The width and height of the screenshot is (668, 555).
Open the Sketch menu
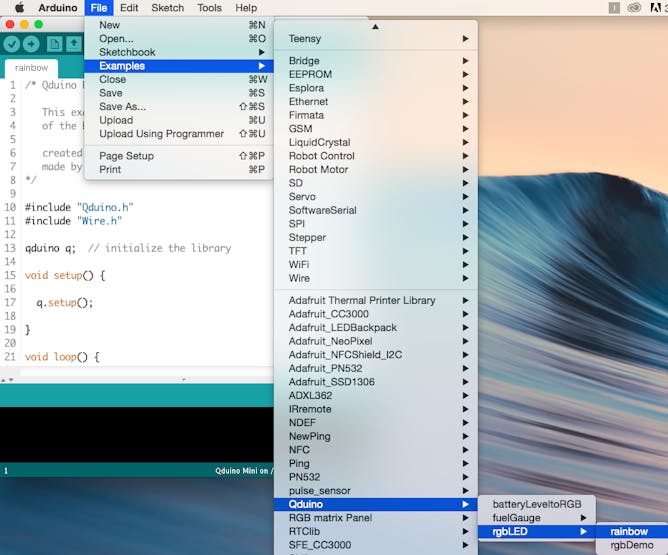click(x=167, y=8)
